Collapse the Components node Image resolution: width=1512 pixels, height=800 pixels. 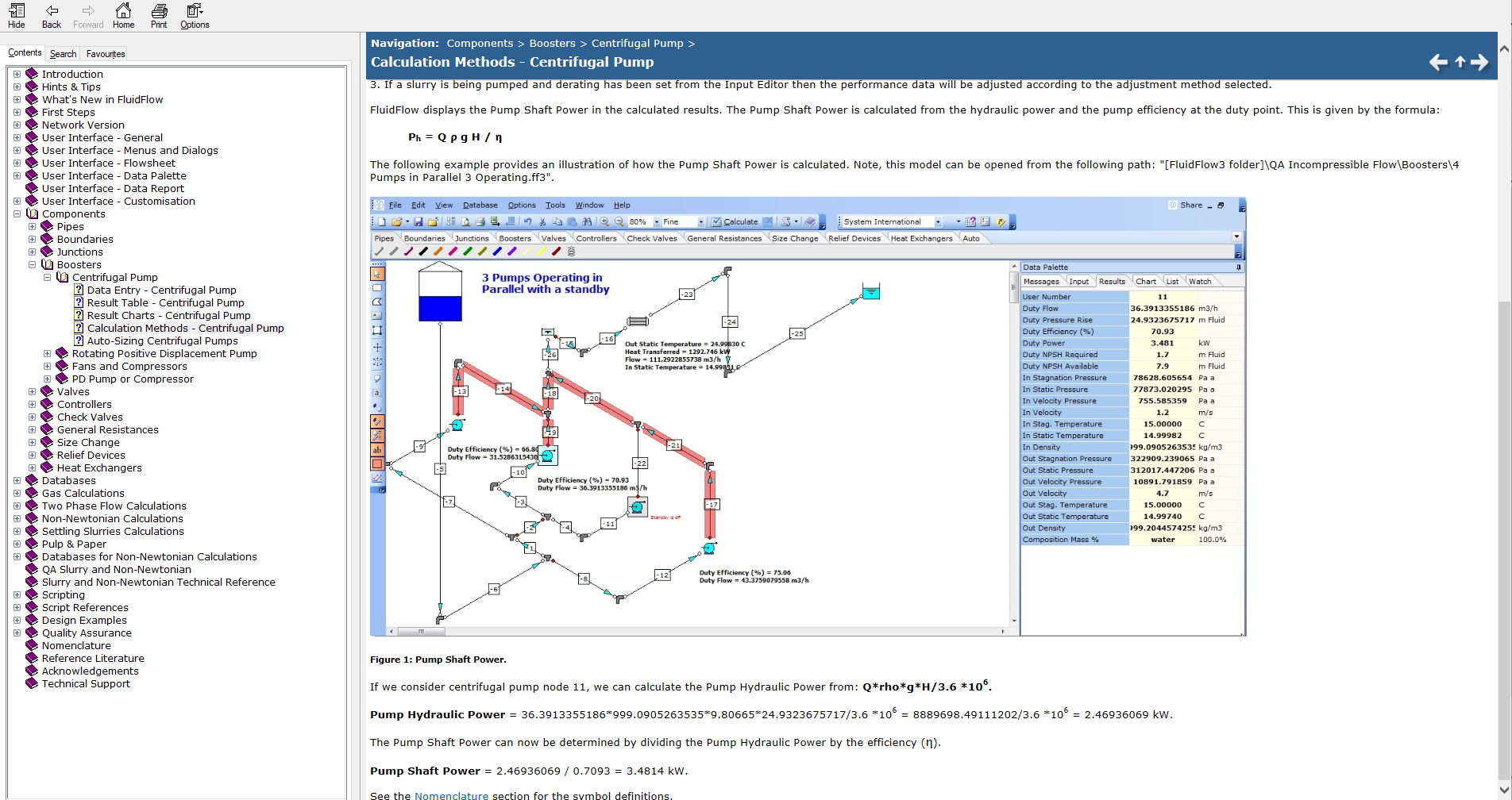pyautogui.click(x=17, y=214)
